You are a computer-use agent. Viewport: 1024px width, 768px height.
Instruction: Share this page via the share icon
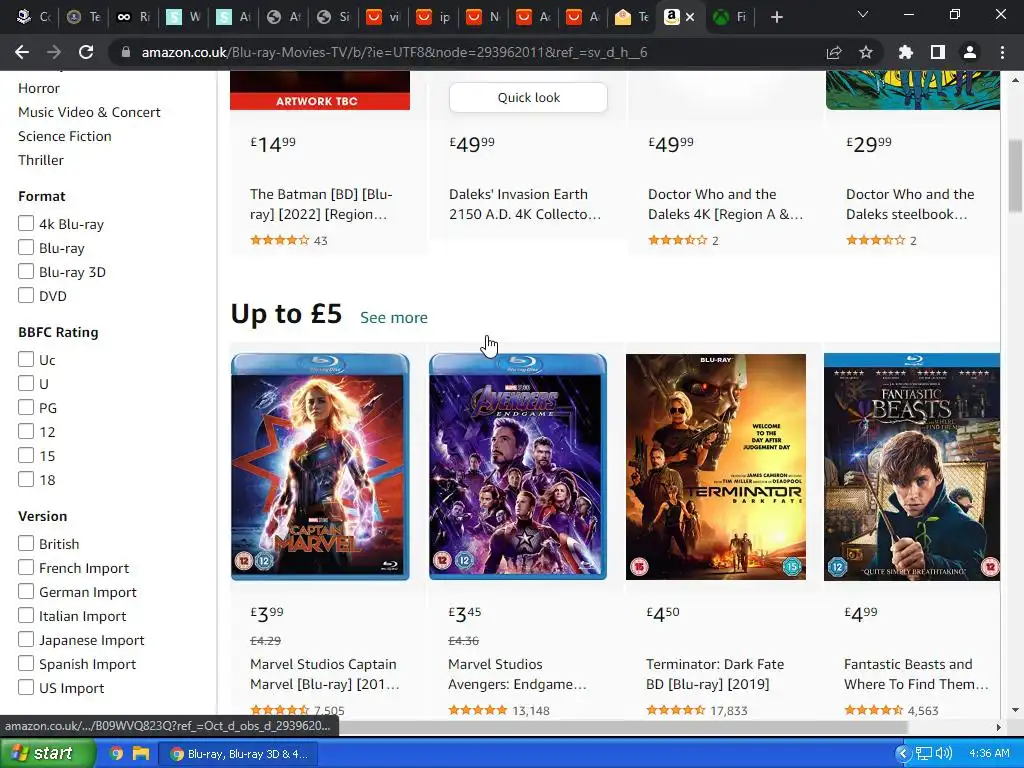(x=834, y=52)
